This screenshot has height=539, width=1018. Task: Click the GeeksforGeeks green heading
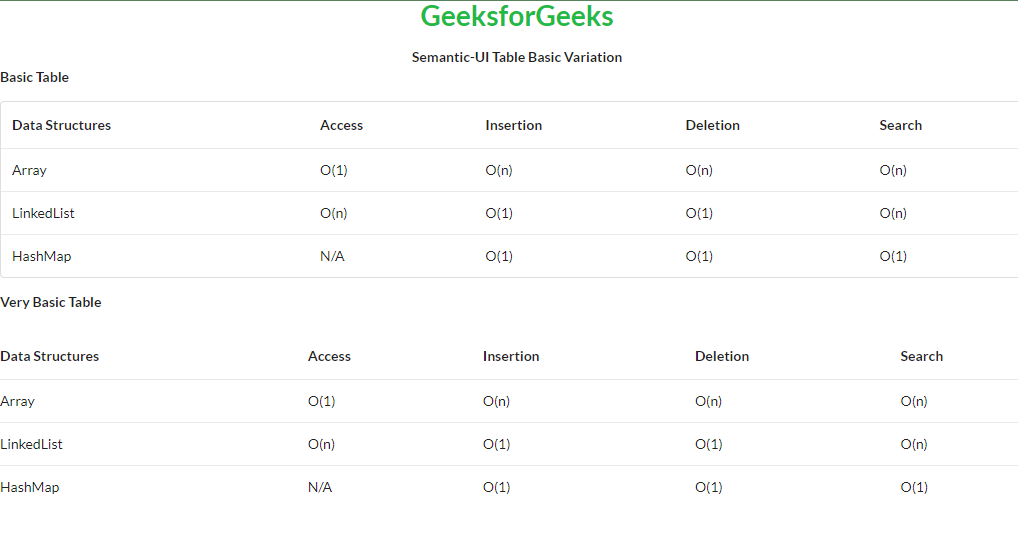point(517,17)
